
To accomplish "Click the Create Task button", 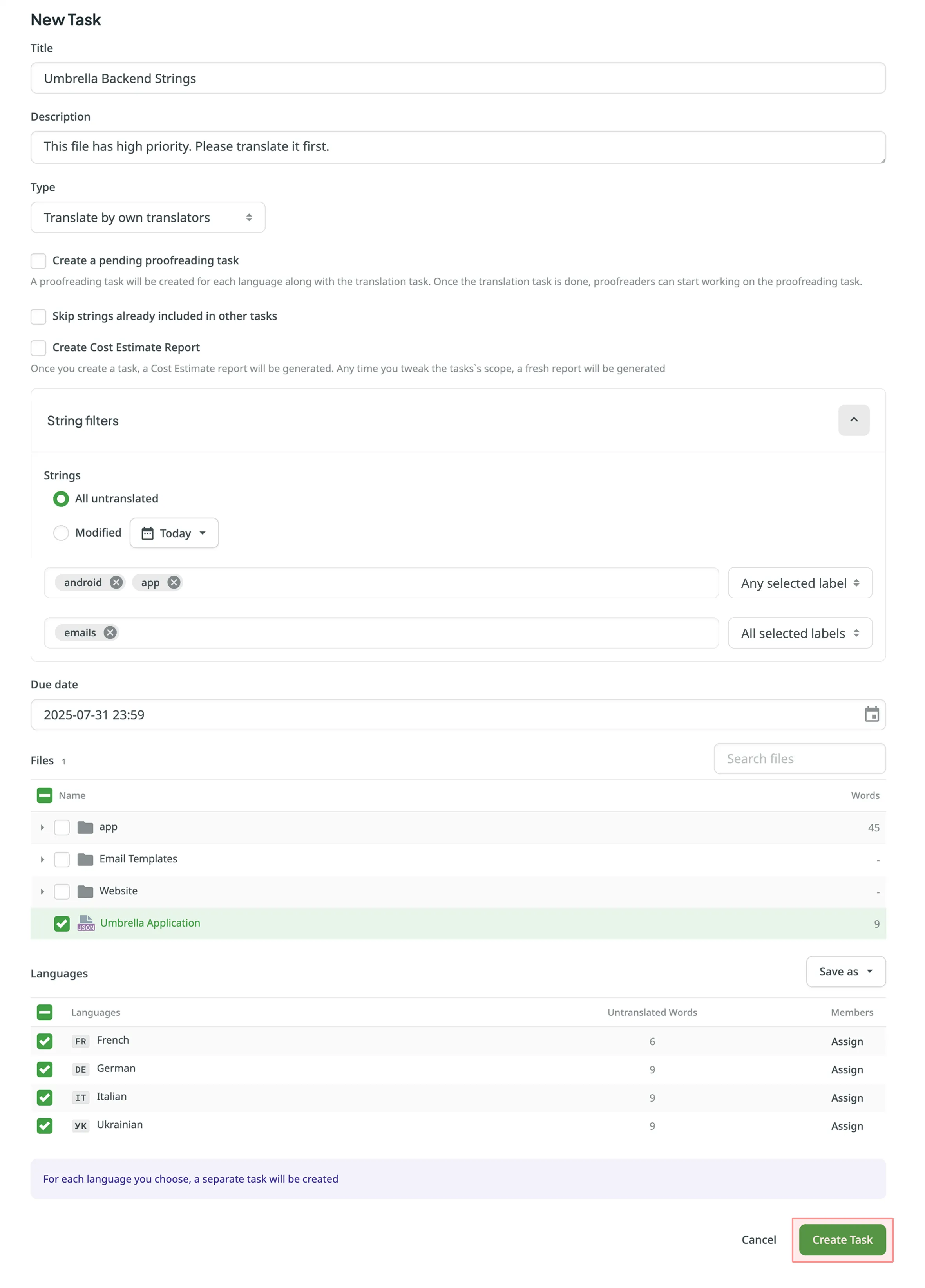I will pyautogui.click(x=842, y=1239).
